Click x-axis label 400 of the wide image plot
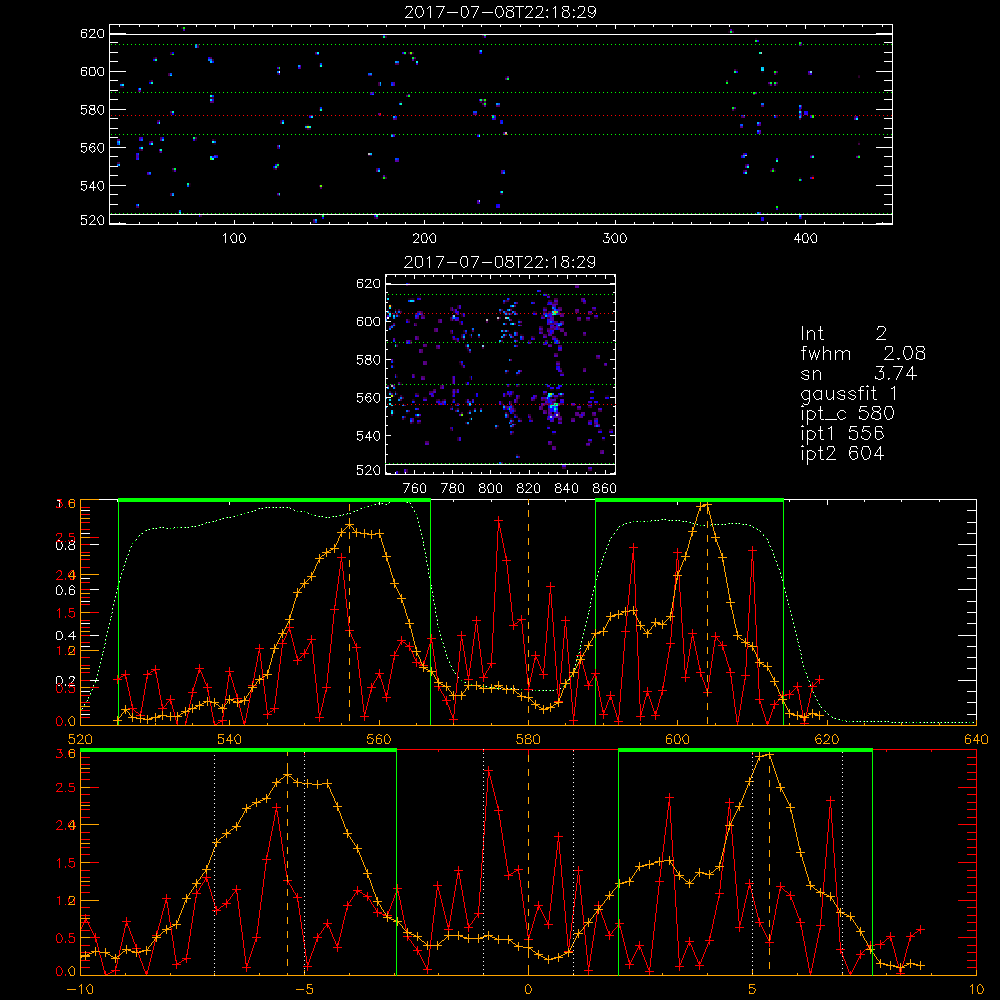Image resolution: width=1000 pixels, height=1000 pixels. 805,239
